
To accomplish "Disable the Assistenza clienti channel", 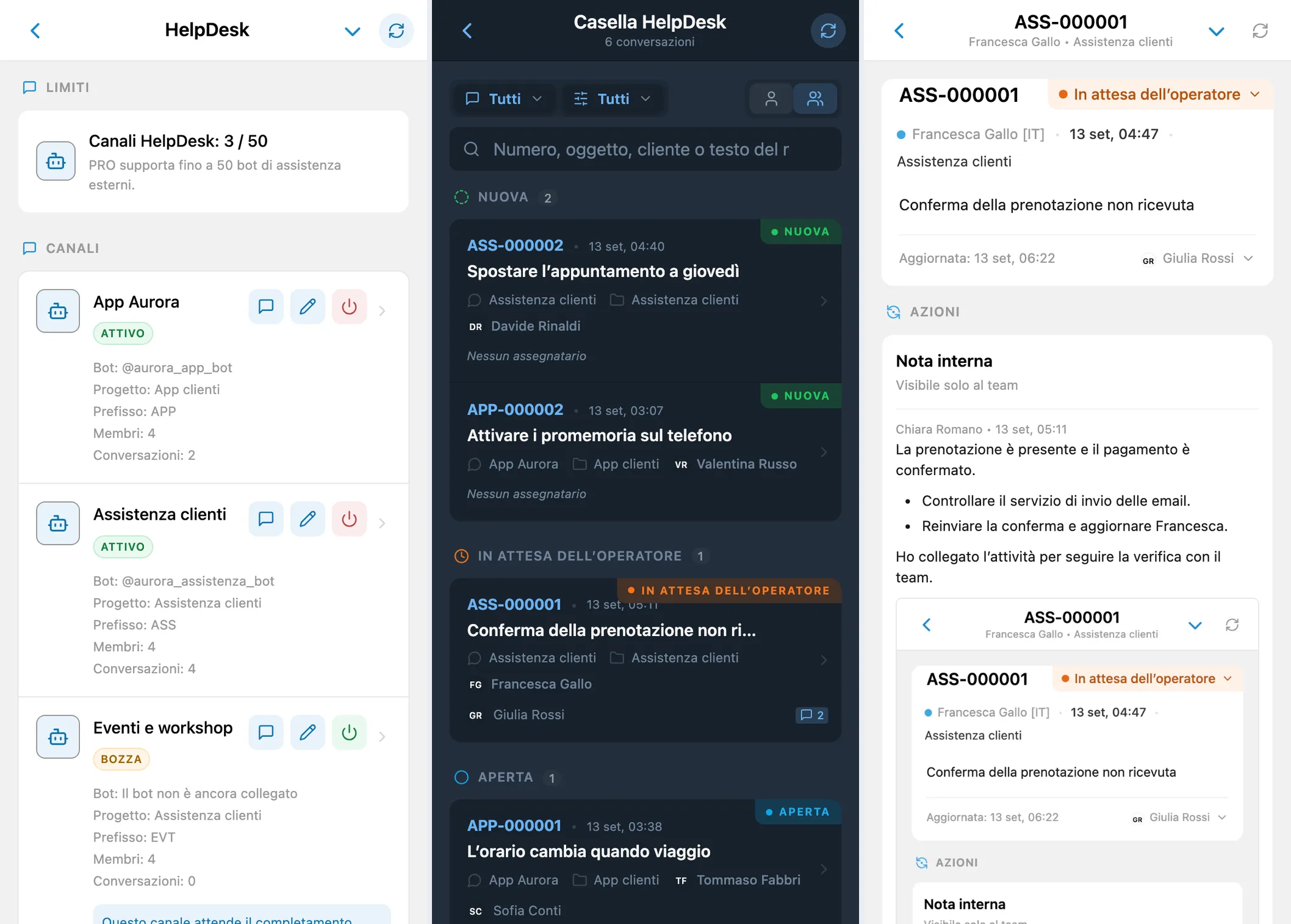I will [x=349, y=519].
